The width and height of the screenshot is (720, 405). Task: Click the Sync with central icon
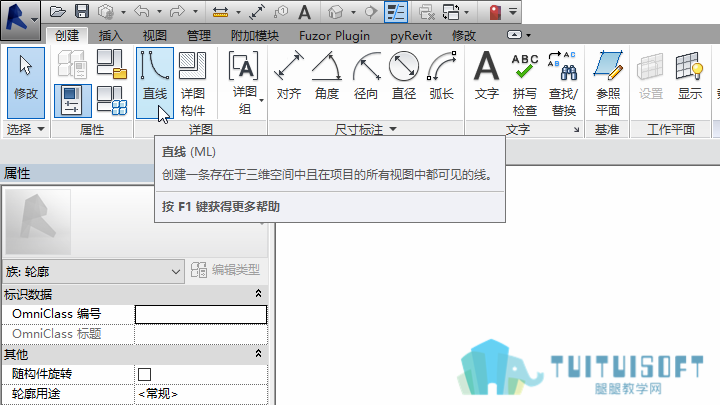106,11
